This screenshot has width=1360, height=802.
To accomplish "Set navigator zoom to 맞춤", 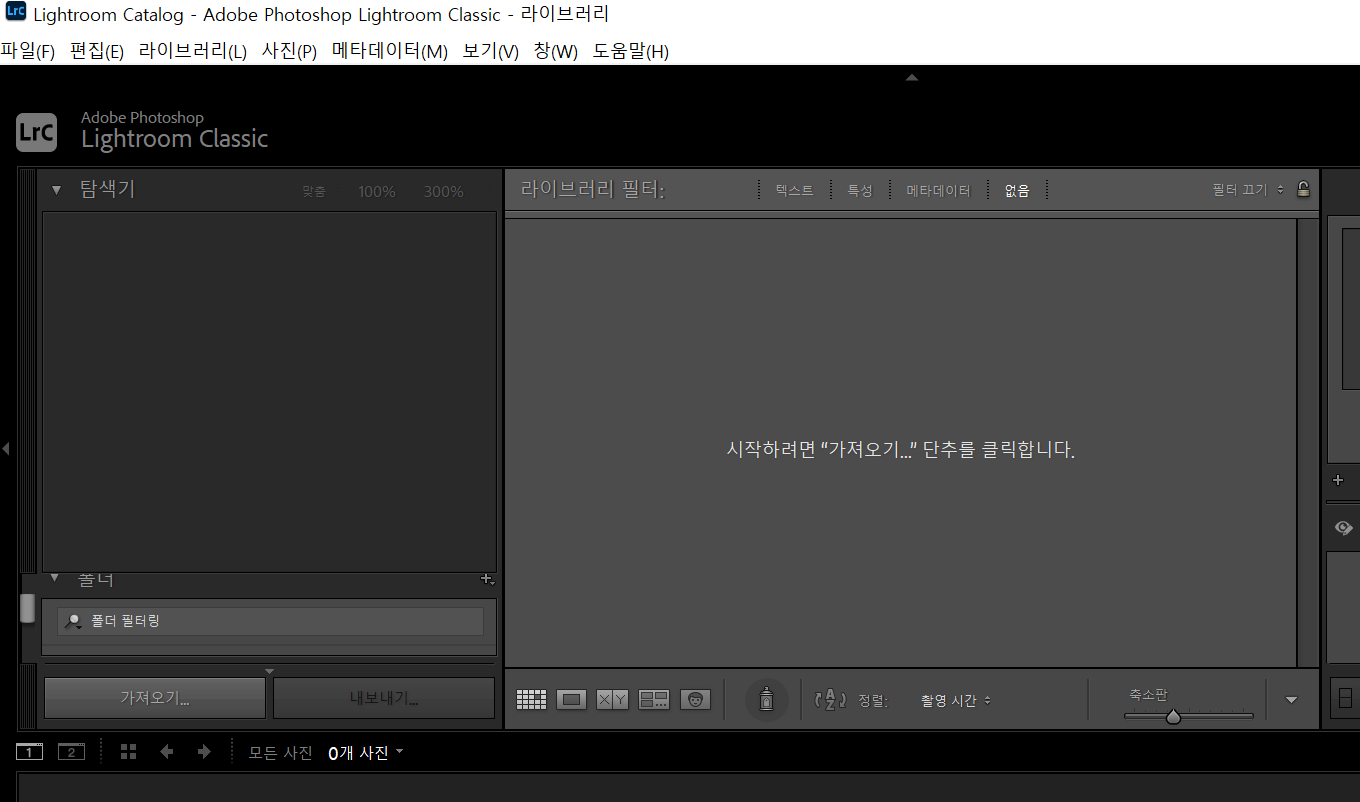I will pyautogui.click(x=314, y=191).
